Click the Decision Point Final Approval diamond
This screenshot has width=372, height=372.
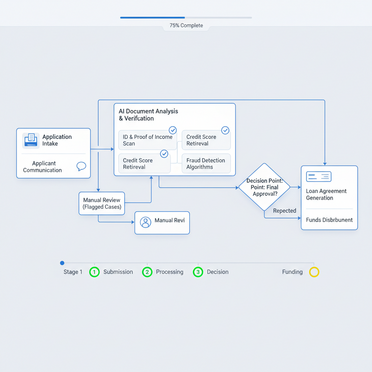click(264, 187)
